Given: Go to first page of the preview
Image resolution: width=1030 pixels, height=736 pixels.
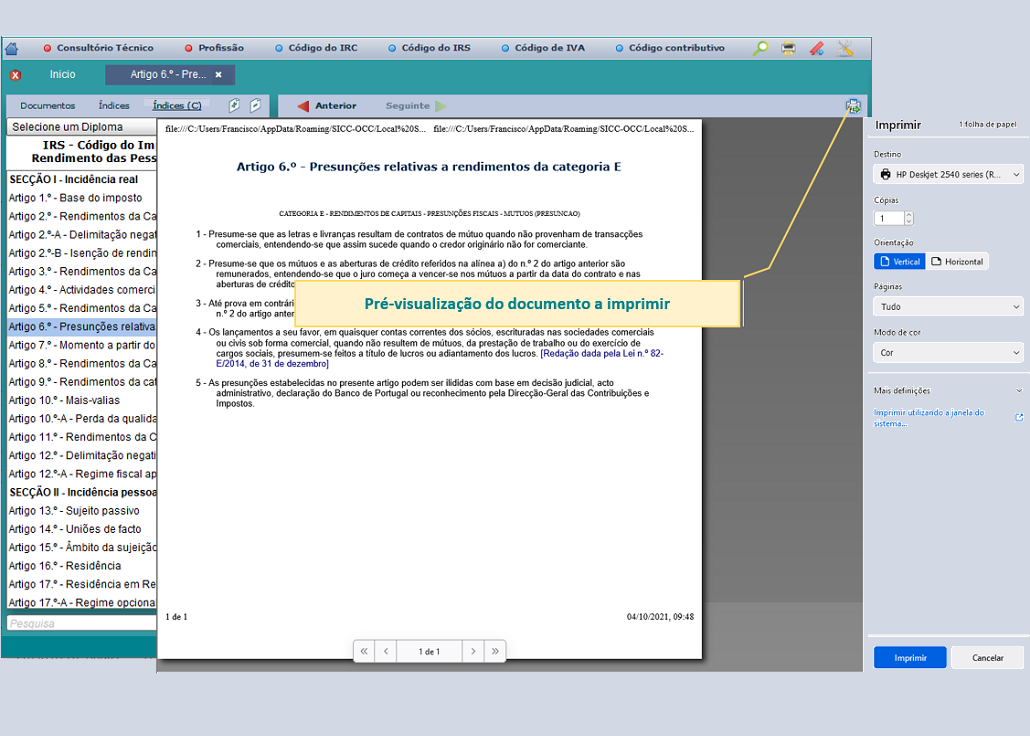Looking at the screenshot, I should pyautogui.click(x=364, y=651).
